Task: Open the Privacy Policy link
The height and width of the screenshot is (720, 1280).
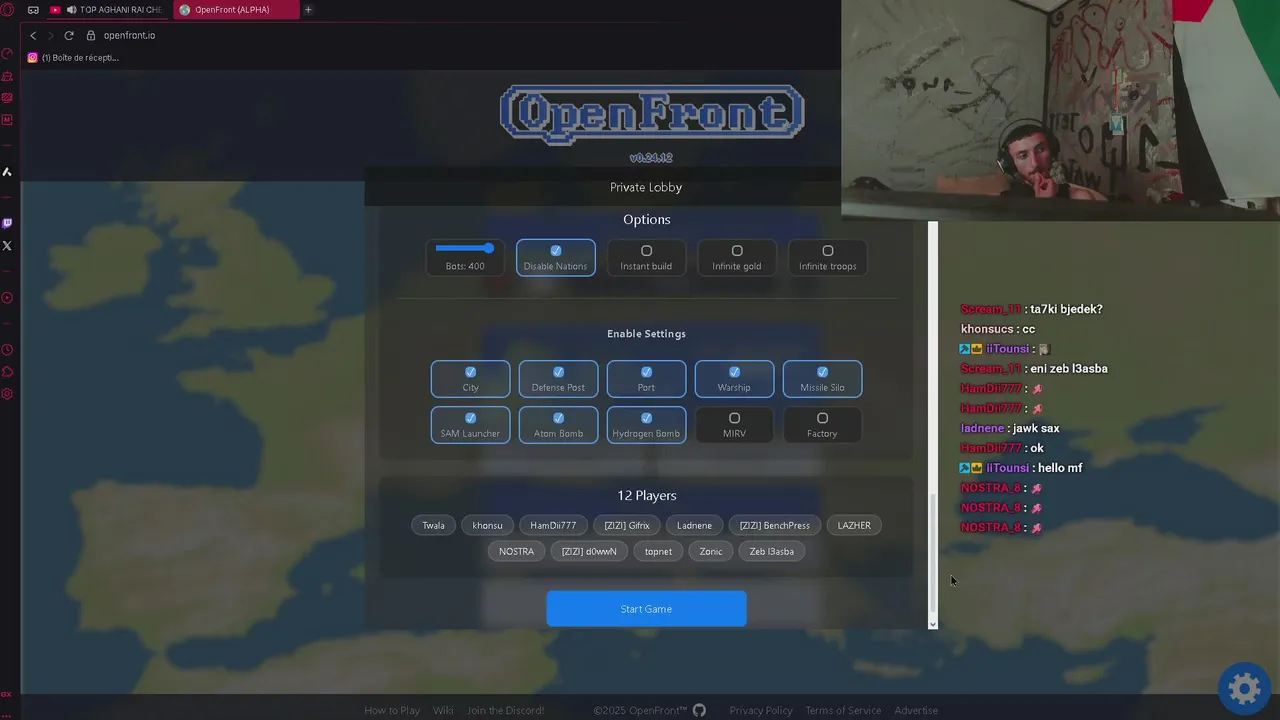Action: pos(761,711)
